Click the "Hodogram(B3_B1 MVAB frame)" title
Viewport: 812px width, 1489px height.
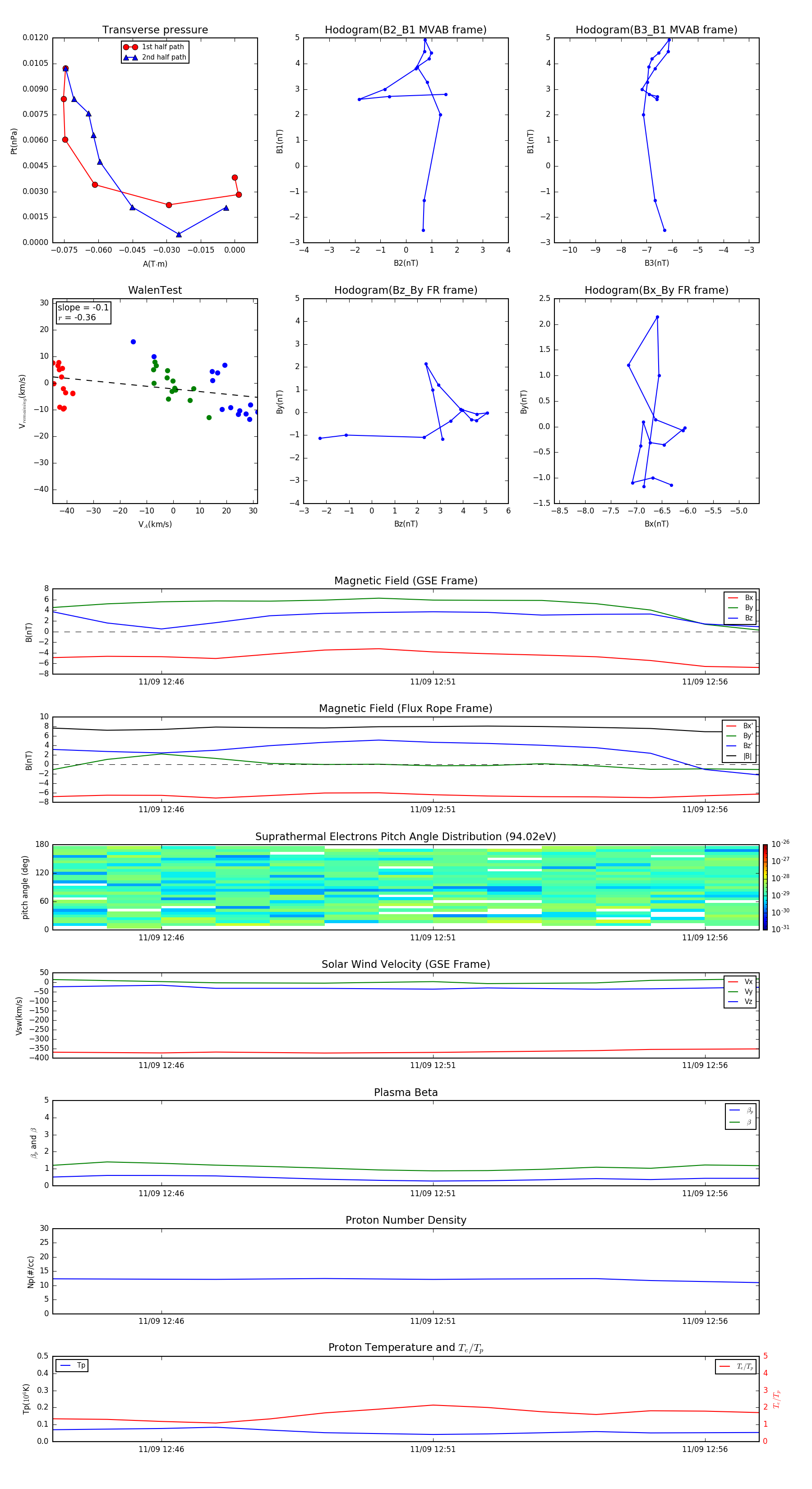pos(656,30)
